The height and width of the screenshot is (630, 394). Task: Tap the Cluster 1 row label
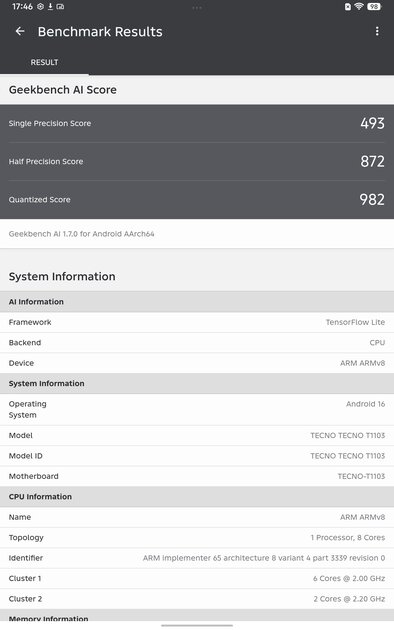25,579
